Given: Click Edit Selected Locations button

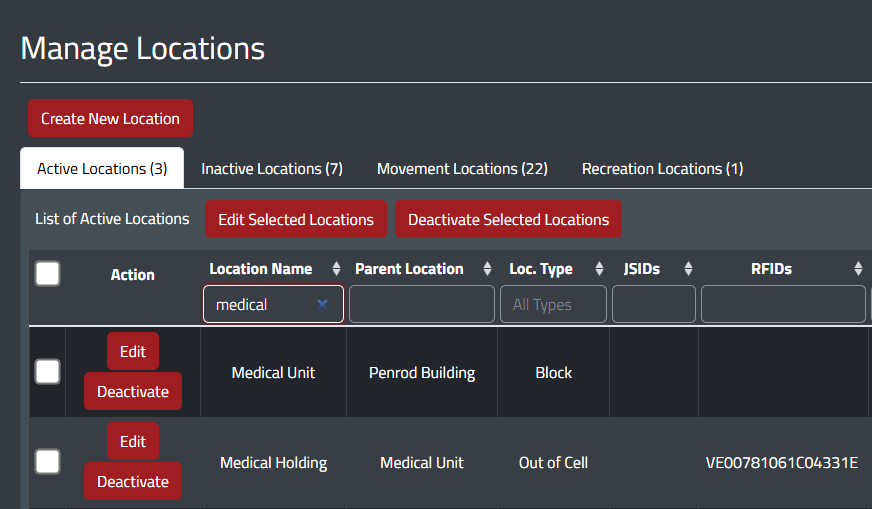Looking at the screenshot, I should 296,219.
